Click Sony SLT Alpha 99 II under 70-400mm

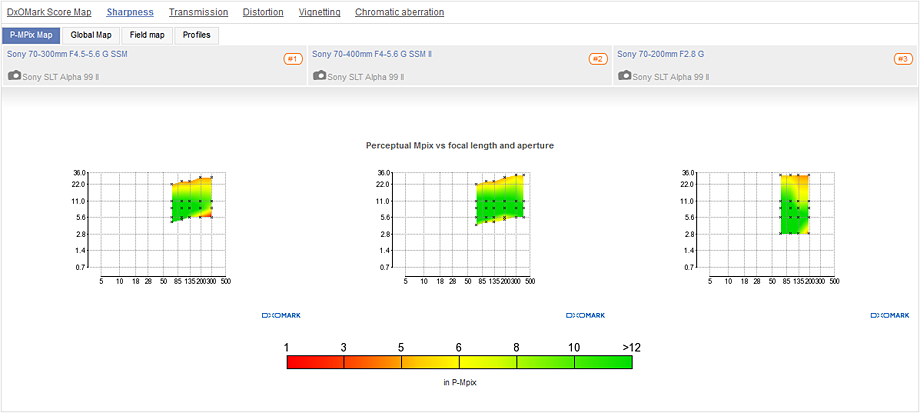tap(366, 77)
